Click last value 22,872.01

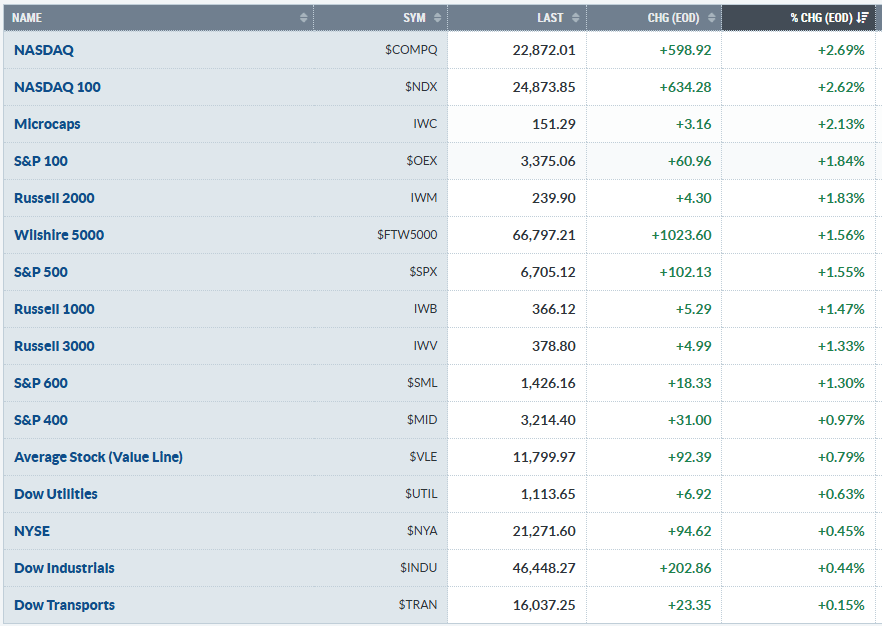click(544, 50)
